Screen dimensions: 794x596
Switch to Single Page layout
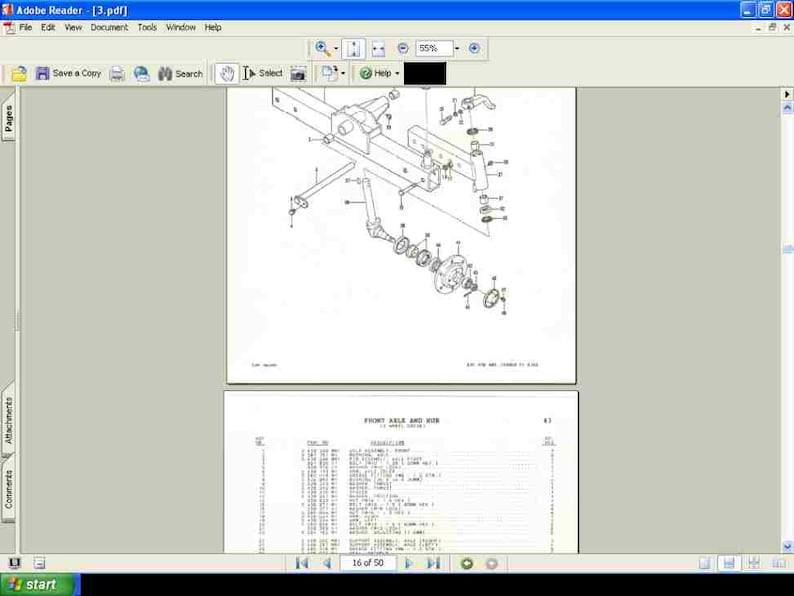click(x=704, y=563)
